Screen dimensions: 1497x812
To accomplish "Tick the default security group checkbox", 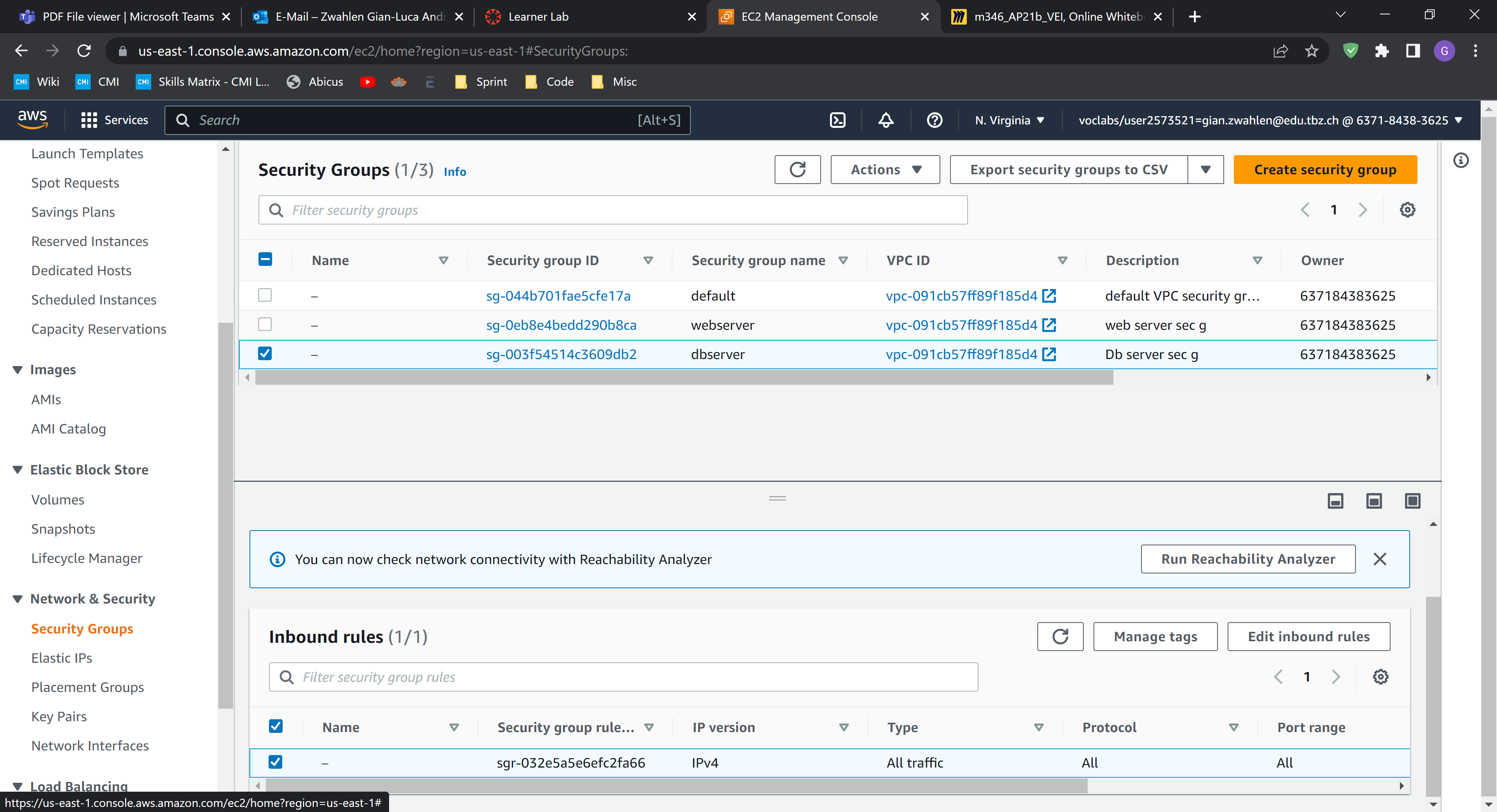I will tap(265, 295).
